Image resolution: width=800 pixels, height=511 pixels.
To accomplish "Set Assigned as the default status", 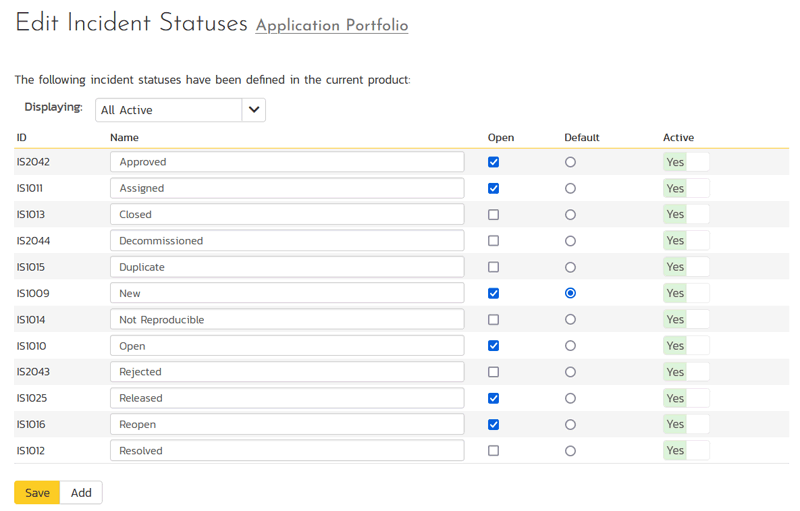I will (570, 188).
